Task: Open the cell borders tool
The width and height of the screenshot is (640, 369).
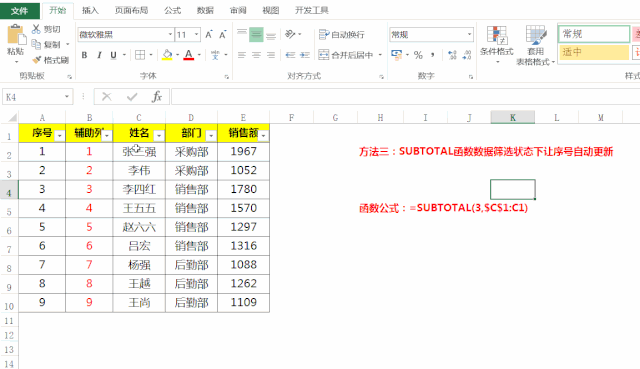Action: 140,55
